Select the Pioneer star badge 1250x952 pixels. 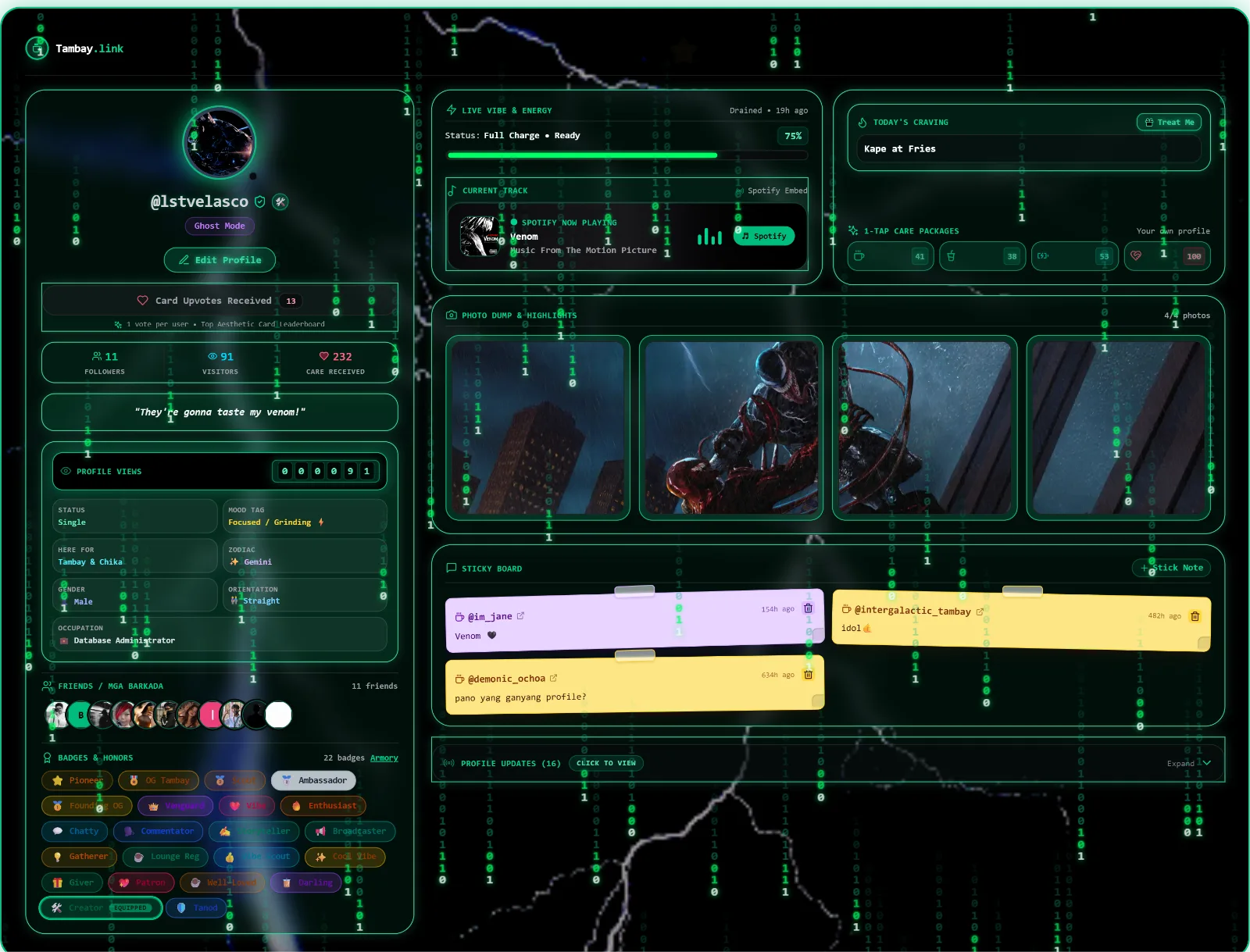pos(77,780)
